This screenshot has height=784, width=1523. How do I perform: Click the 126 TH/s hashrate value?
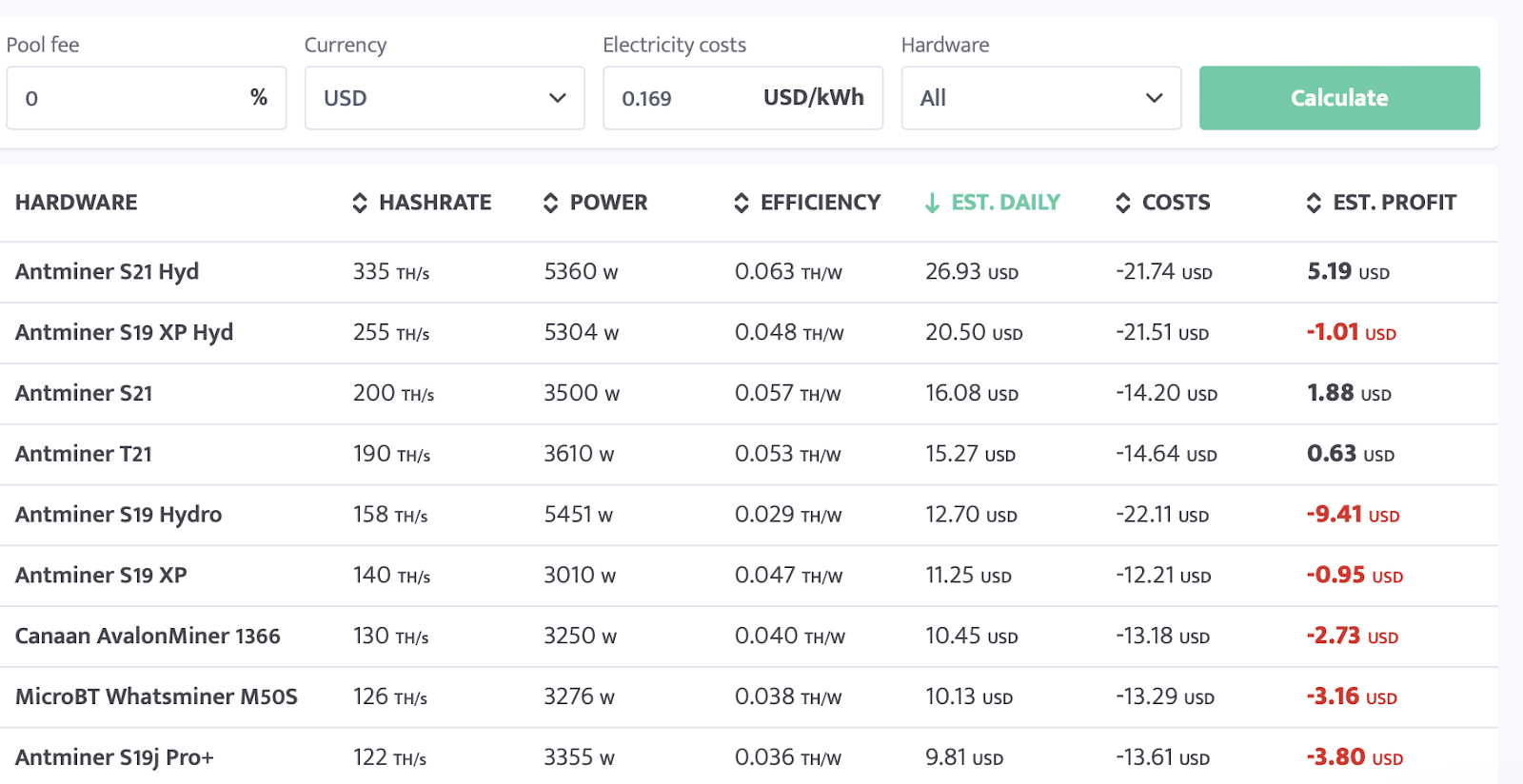click(x=390, y=696)
